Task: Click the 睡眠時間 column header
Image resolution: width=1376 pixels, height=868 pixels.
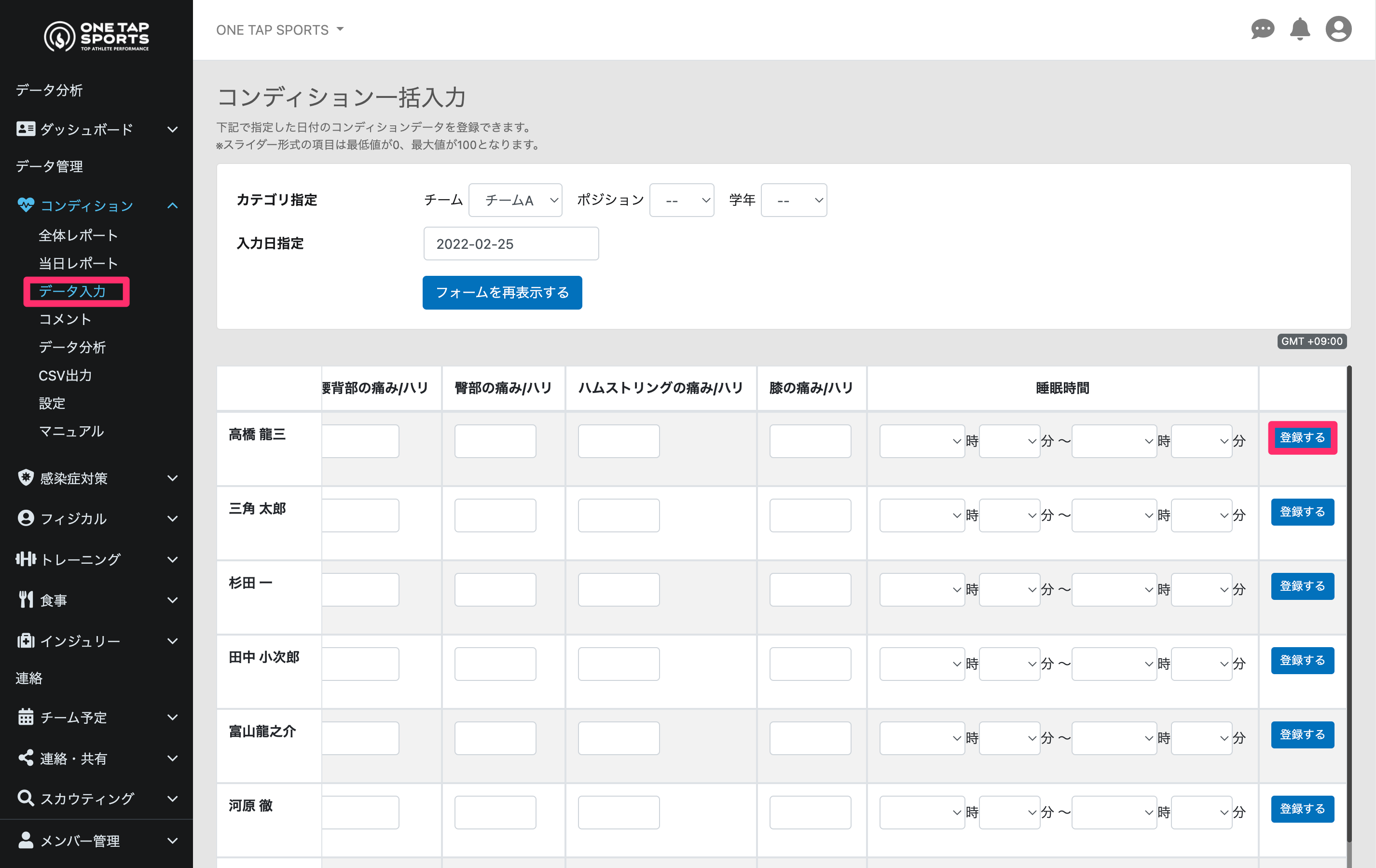Action: [1062, 388]
